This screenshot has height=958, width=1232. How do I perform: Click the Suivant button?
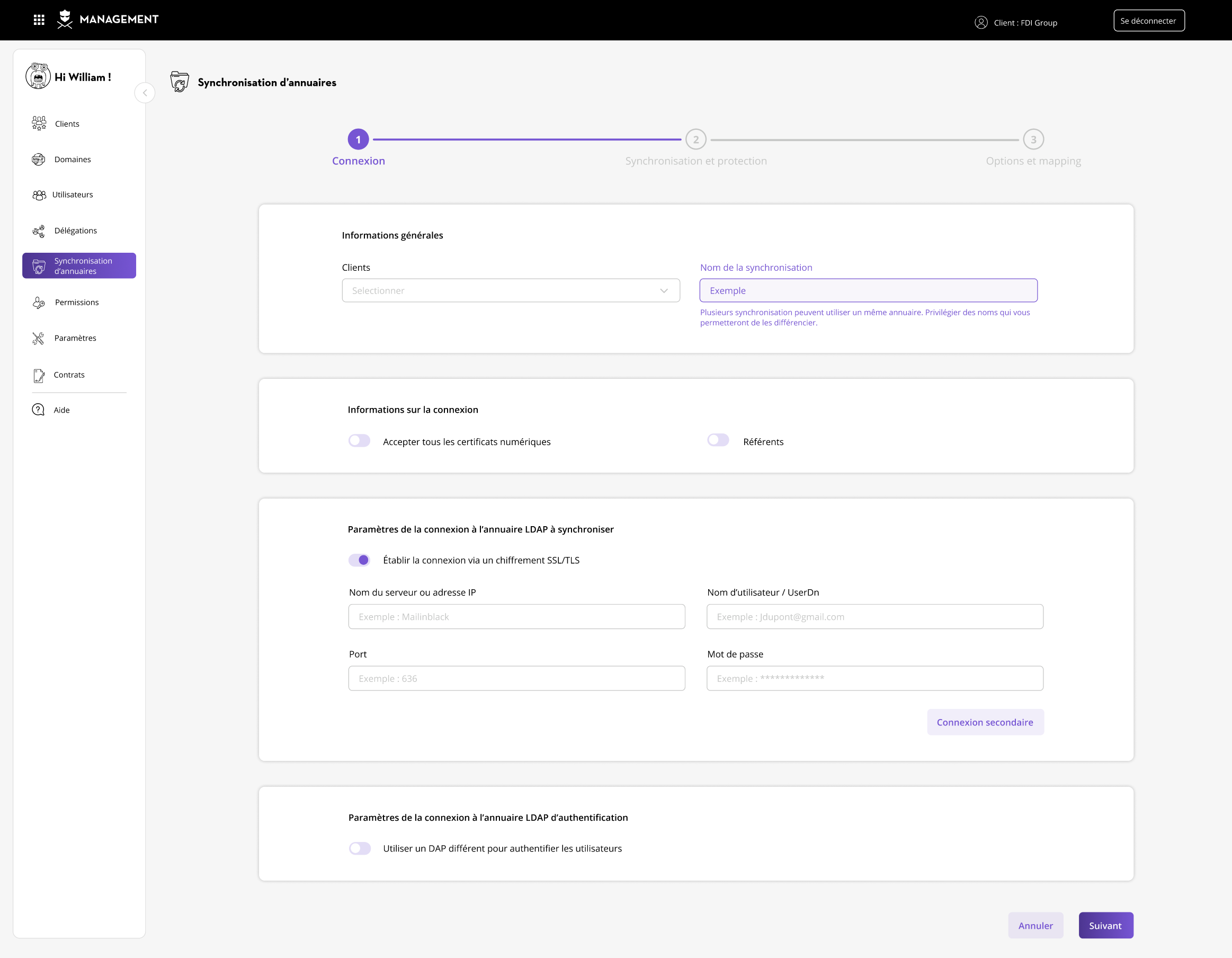[1105, 926]
